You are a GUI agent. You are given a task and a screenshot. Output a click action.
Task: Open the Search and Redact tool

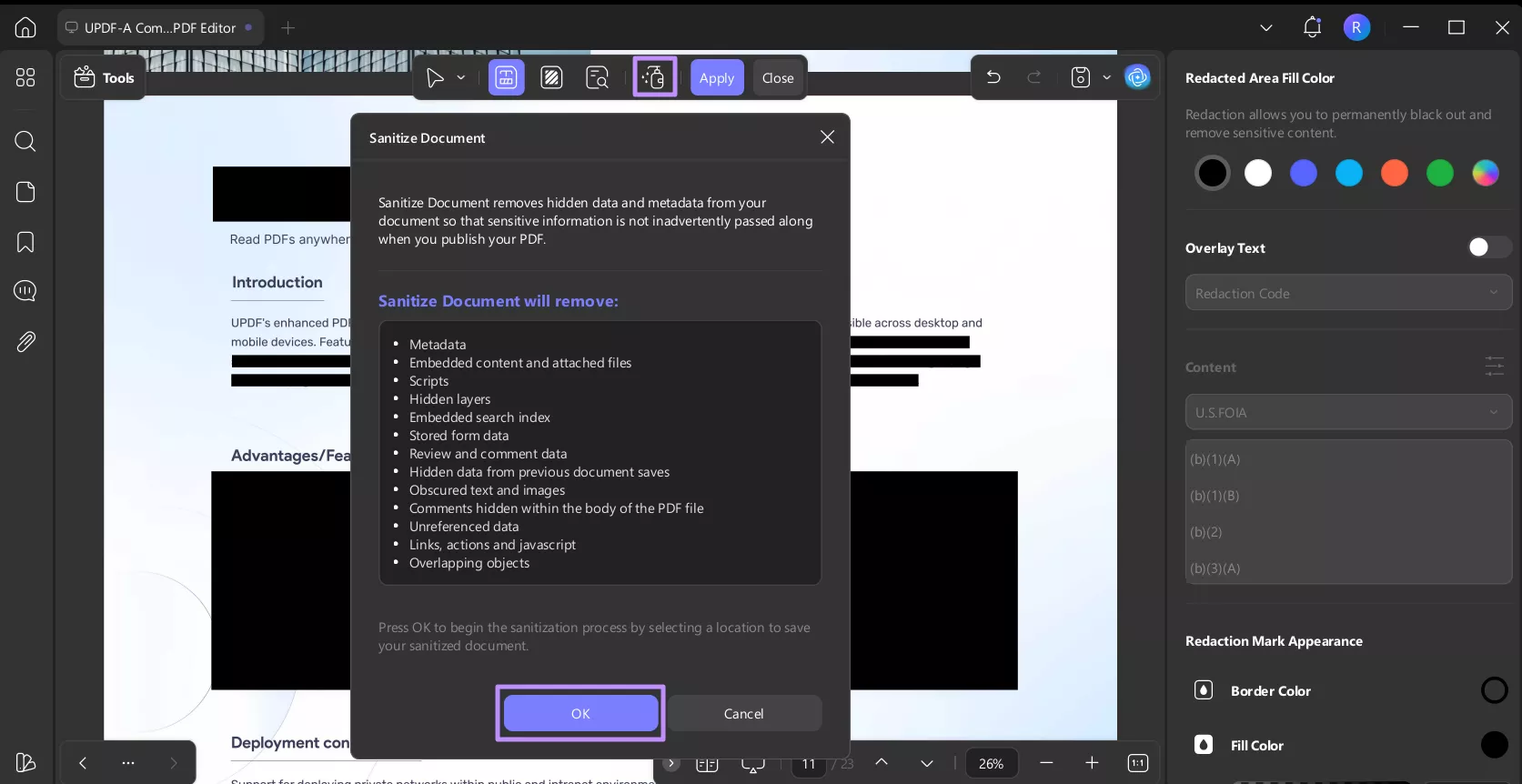pos(597,77)
